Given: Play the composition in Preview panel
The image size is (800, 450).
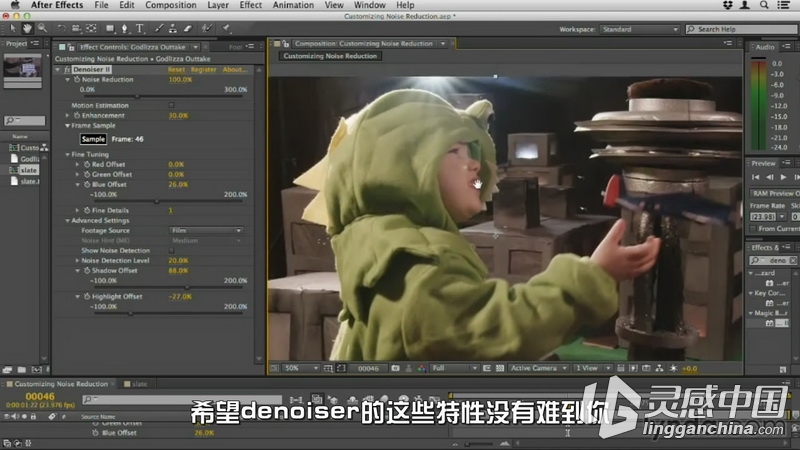Looking at the screenshot, I should (x=783, y=177).
